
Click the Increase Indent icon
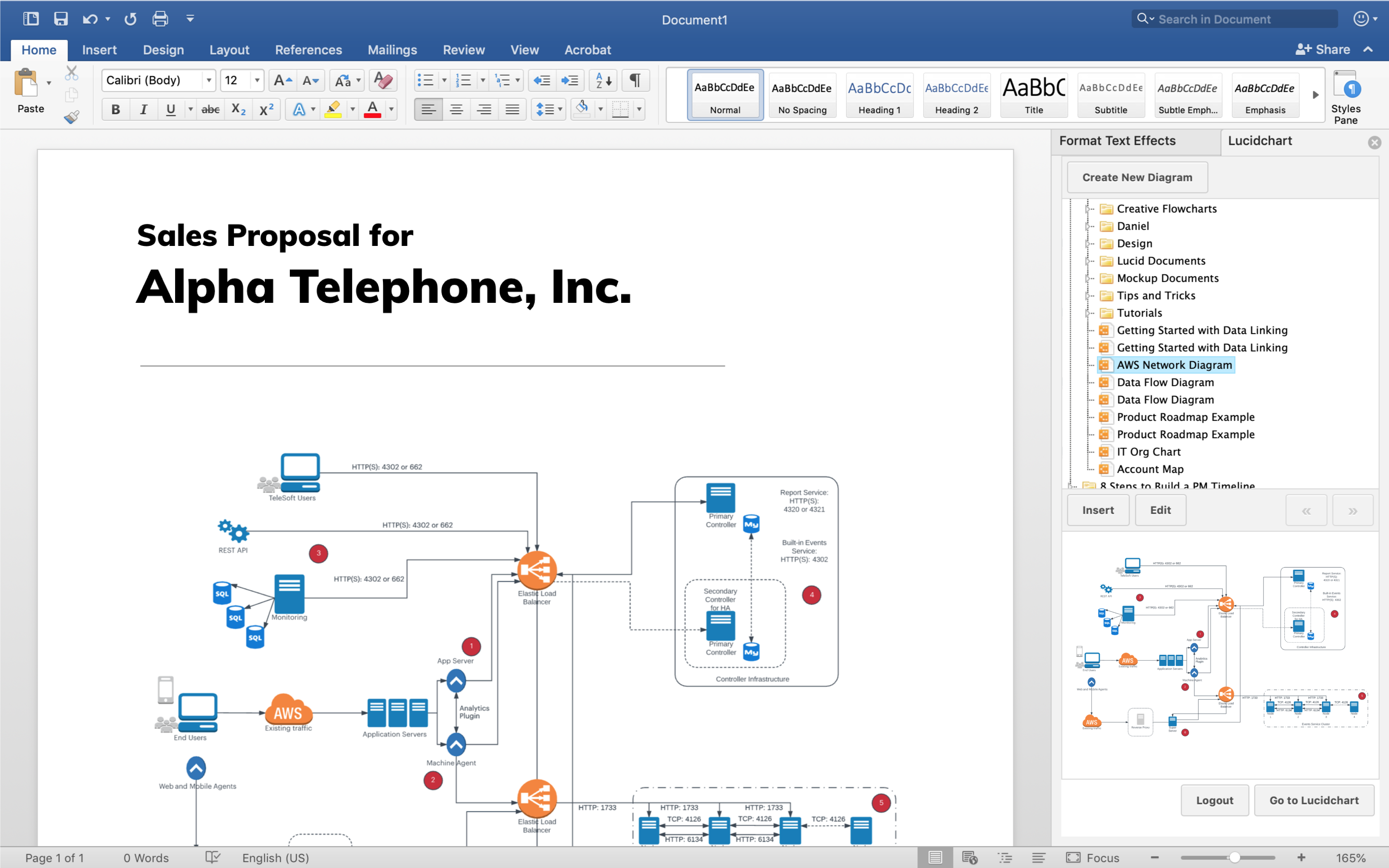[570, 81]
